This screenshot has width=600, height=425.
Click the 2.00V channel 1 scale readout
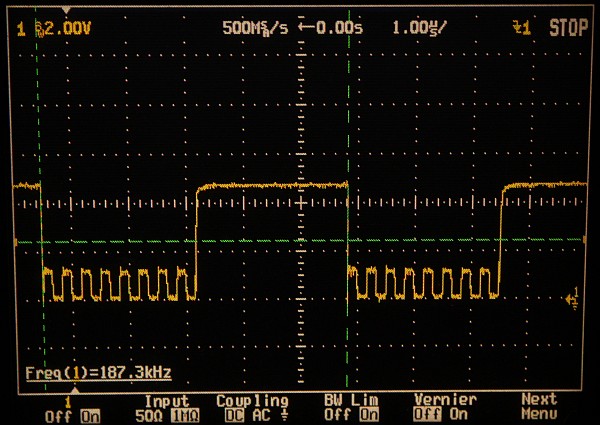62,29
